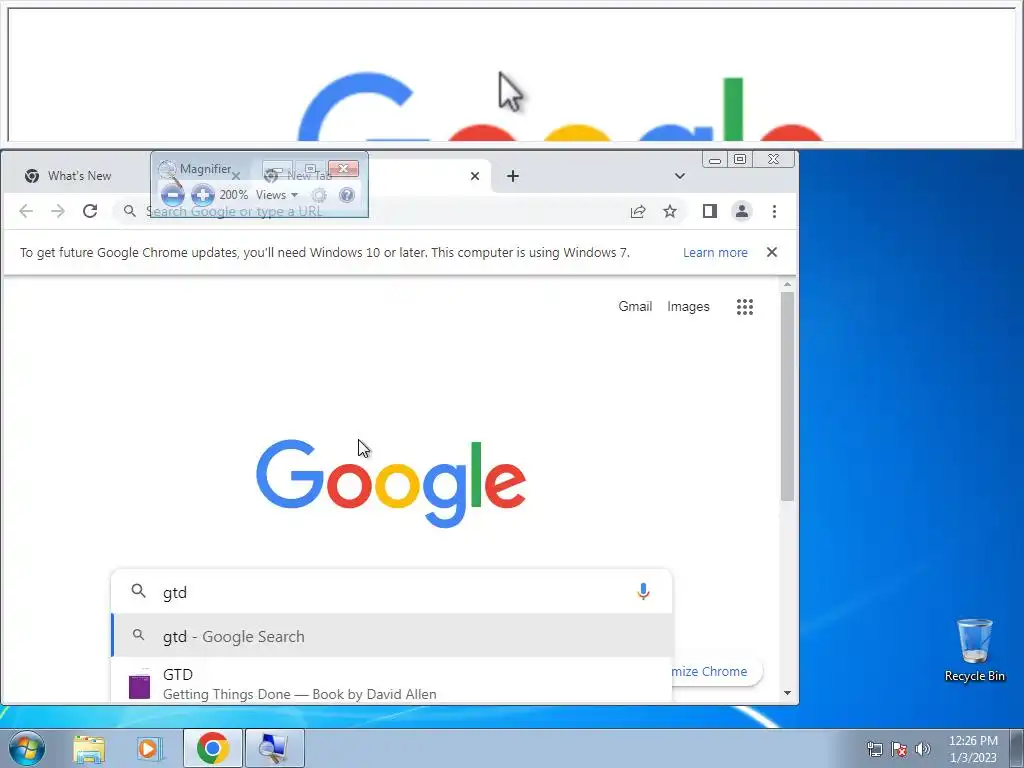The width and height of the screenshot is (1024, 768).
Task: Open Recycle Bin on desktop
Action: click(x=974, y=651)
